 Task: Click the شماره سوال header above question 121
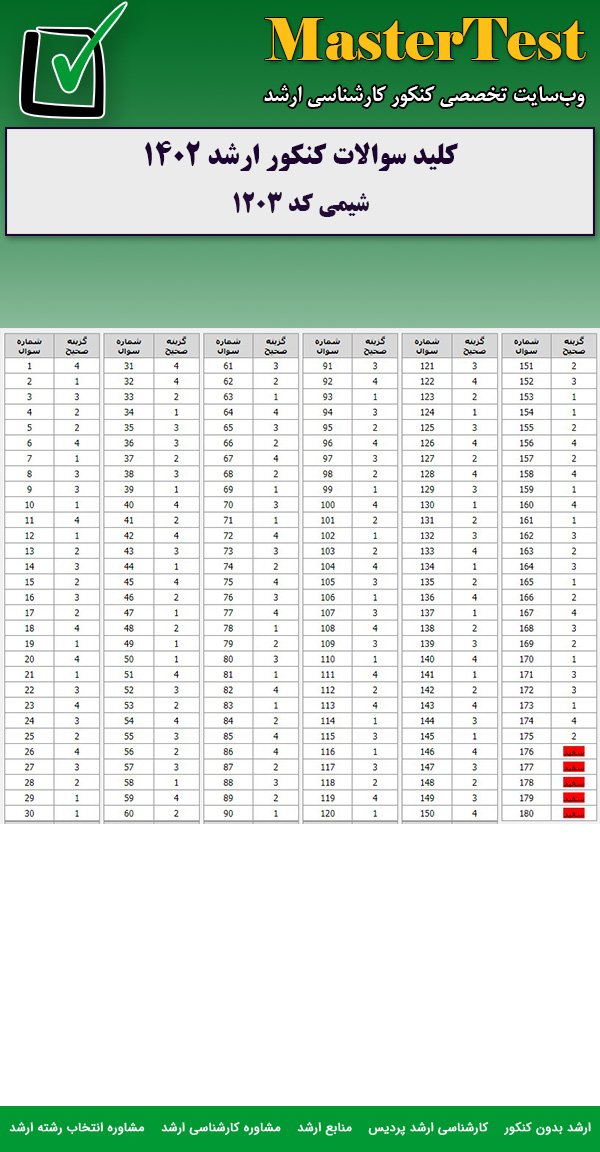[427, 345]
